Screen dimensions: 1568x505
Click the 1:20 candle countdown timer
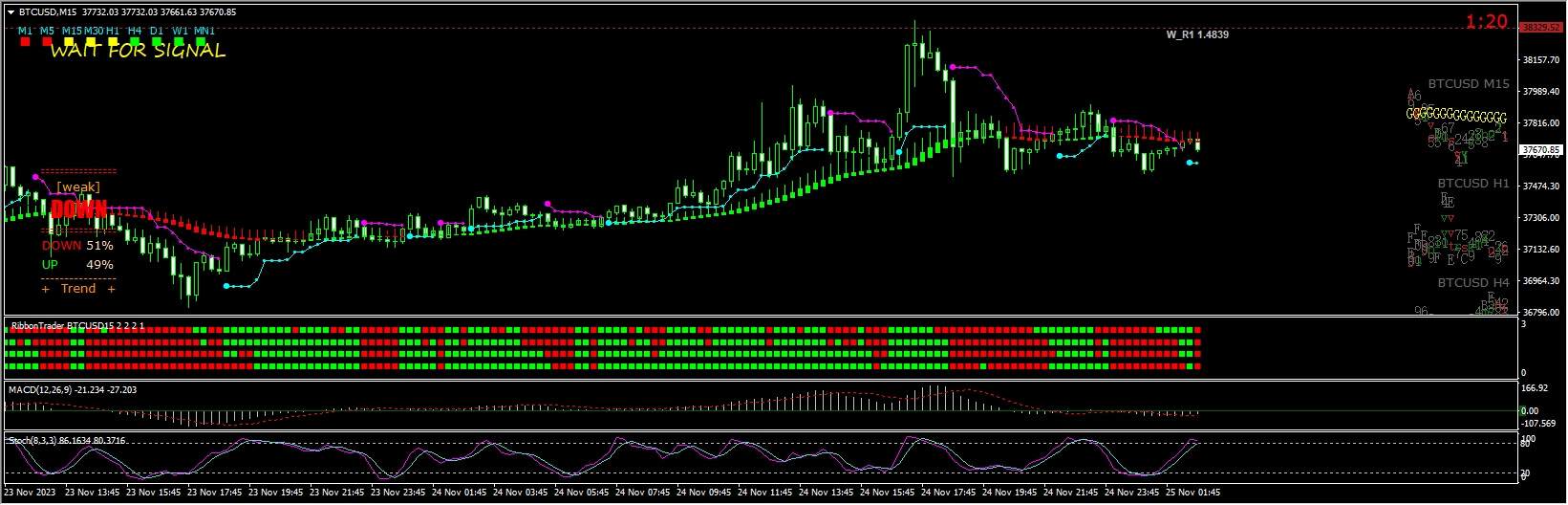point(1487,21)
